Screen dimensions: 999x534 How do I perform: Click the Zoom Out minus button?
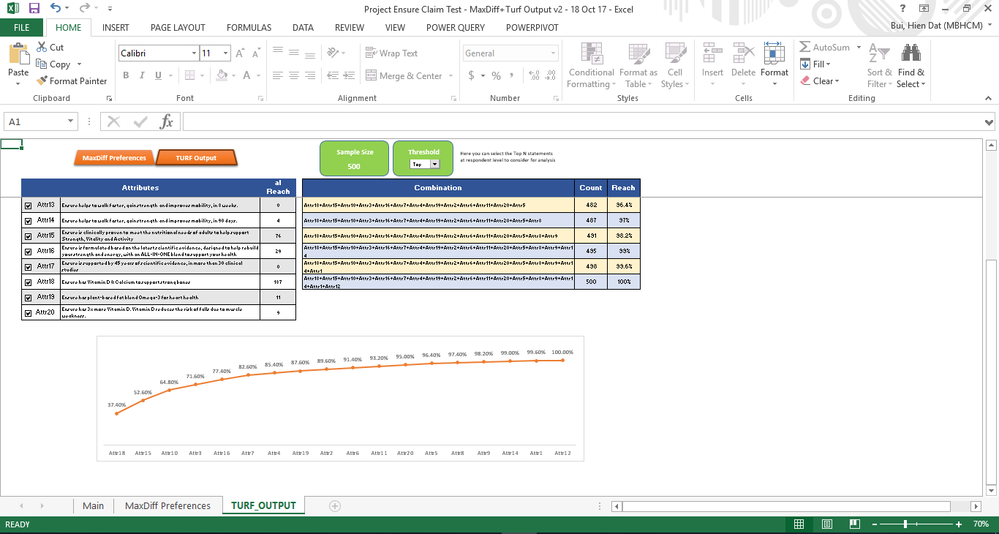point(875,524)
